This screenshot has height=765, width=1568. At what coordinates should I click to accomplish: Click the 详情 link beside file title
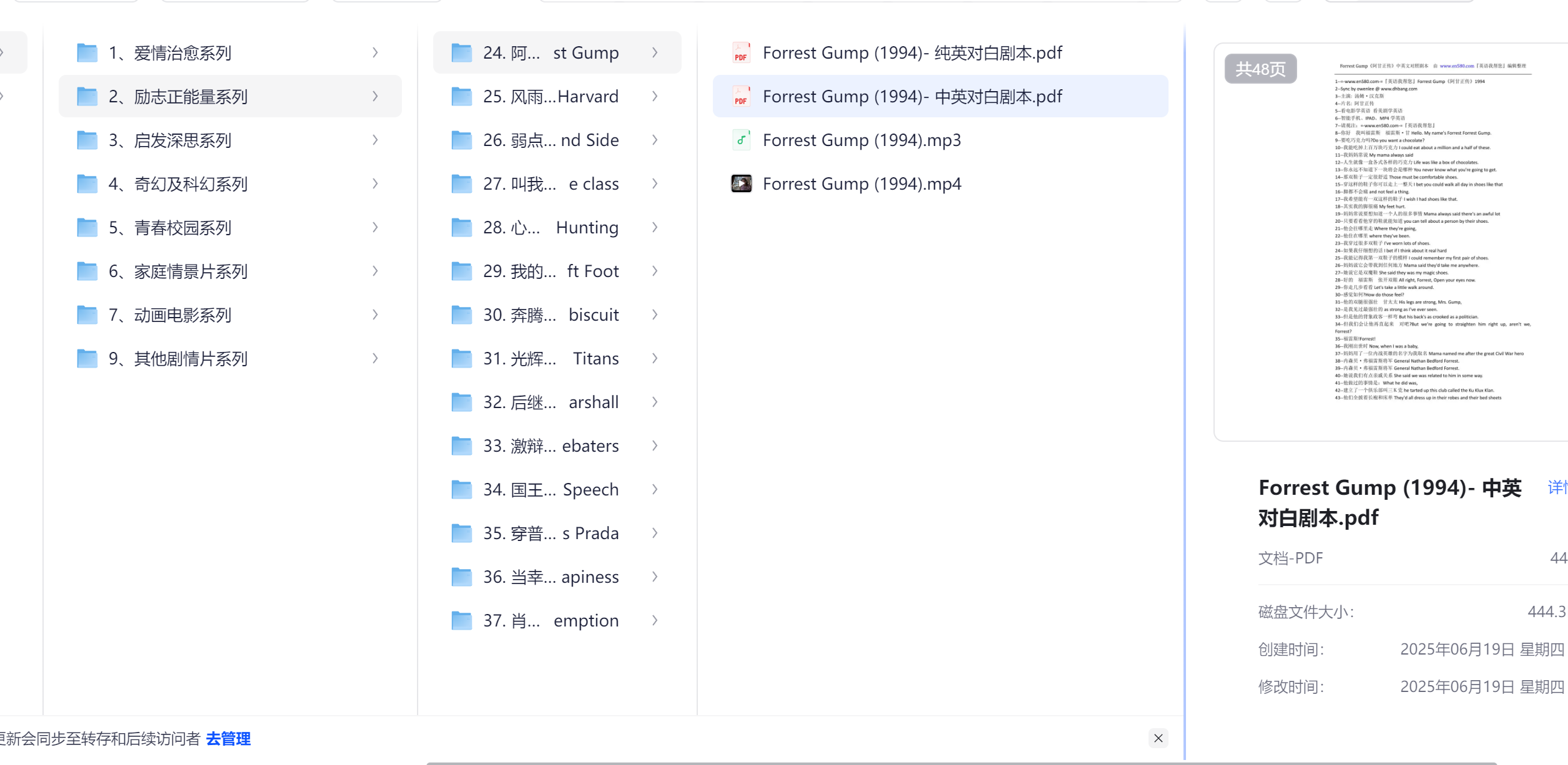click(x=1557, y=487)
